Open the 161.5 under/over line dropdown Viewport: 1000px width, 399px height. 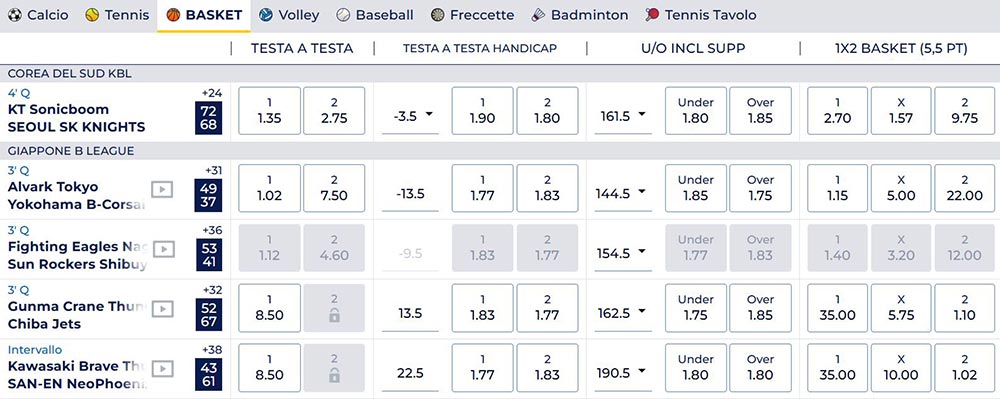coord(623,115)
